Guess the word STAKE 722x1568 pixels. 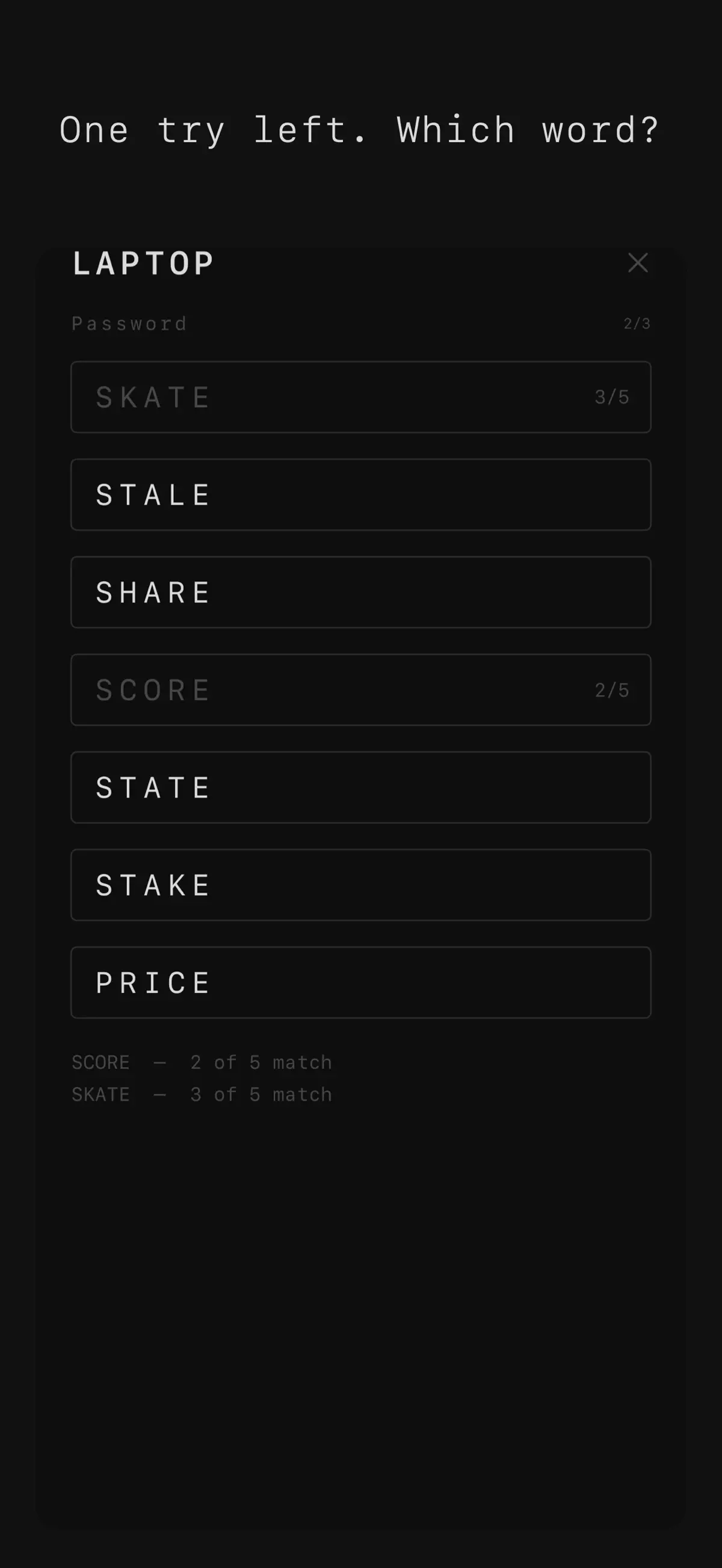point(361,885)
